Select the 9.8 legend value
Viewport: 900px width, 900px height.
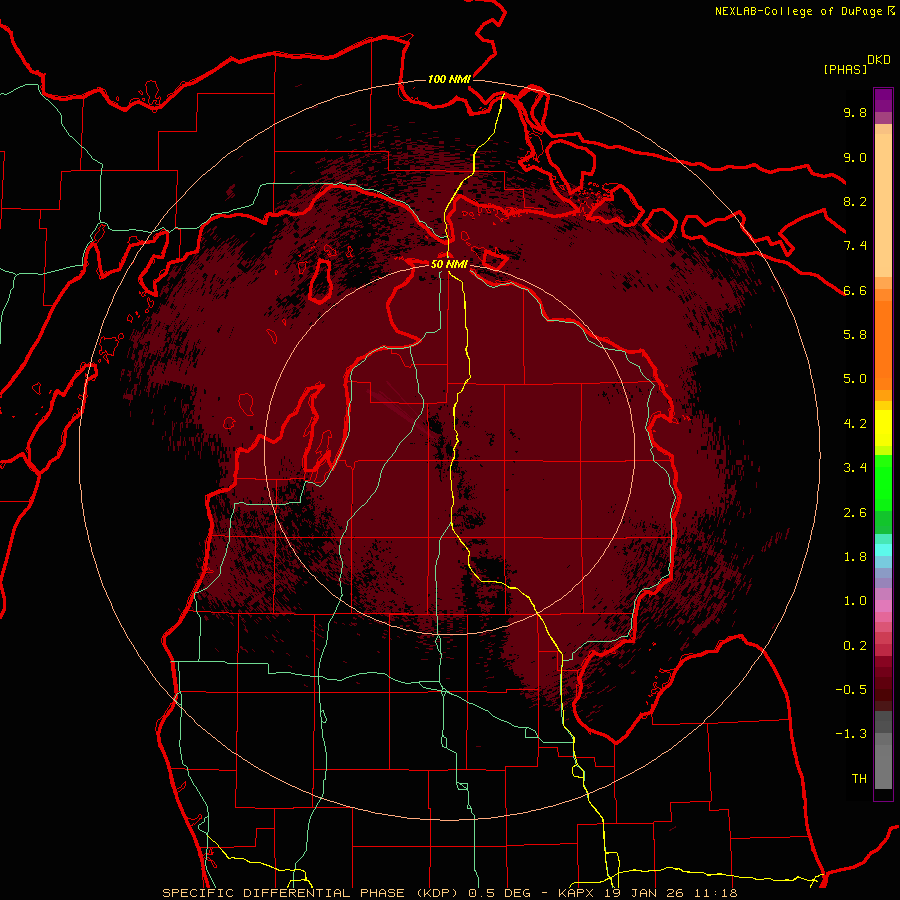855,112
